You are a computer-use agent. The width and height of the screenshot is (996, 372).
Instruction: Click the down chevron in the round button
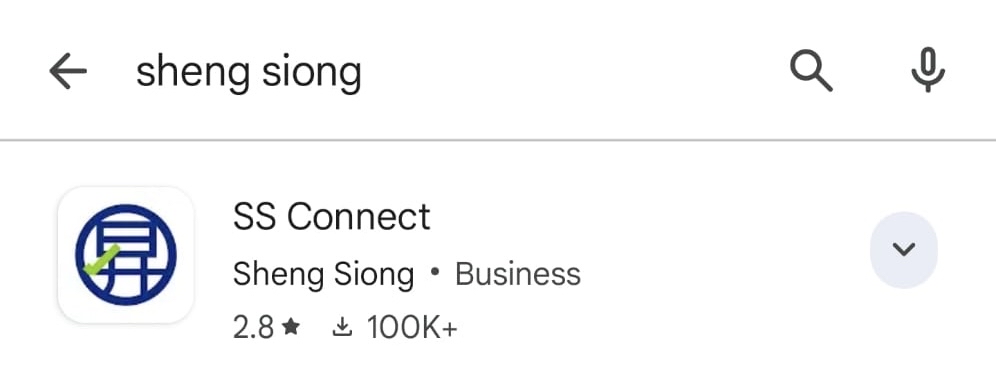click(x=903, y=249)
